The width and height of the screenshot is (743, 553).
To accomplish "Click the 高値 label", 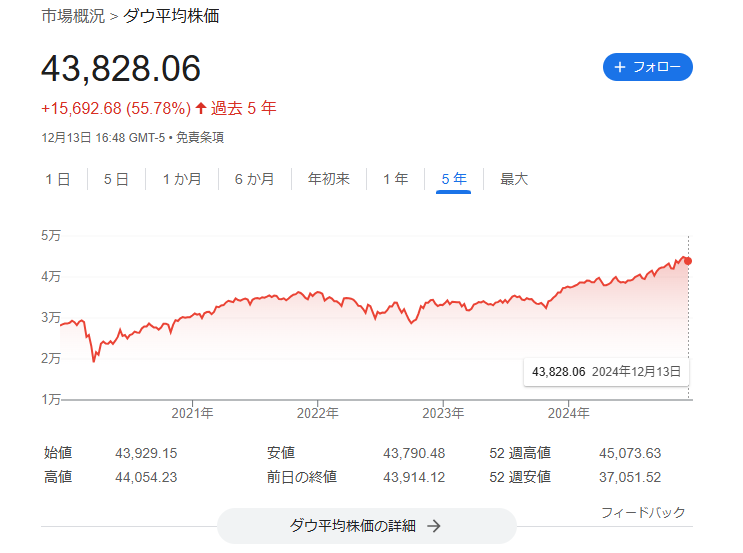I will coord(58,477).
